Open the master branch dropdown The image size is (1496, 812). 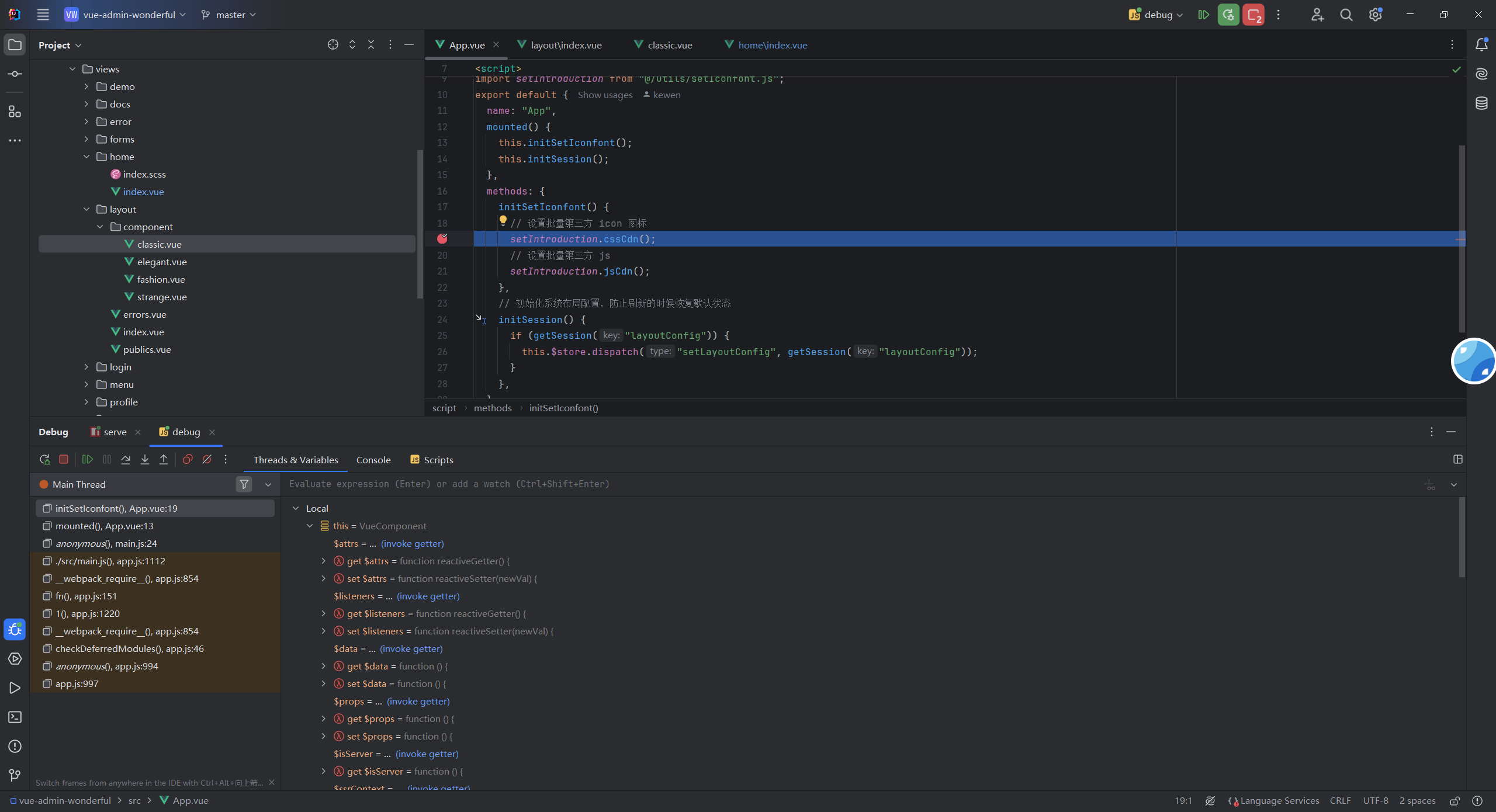click(x=228, y=15)
